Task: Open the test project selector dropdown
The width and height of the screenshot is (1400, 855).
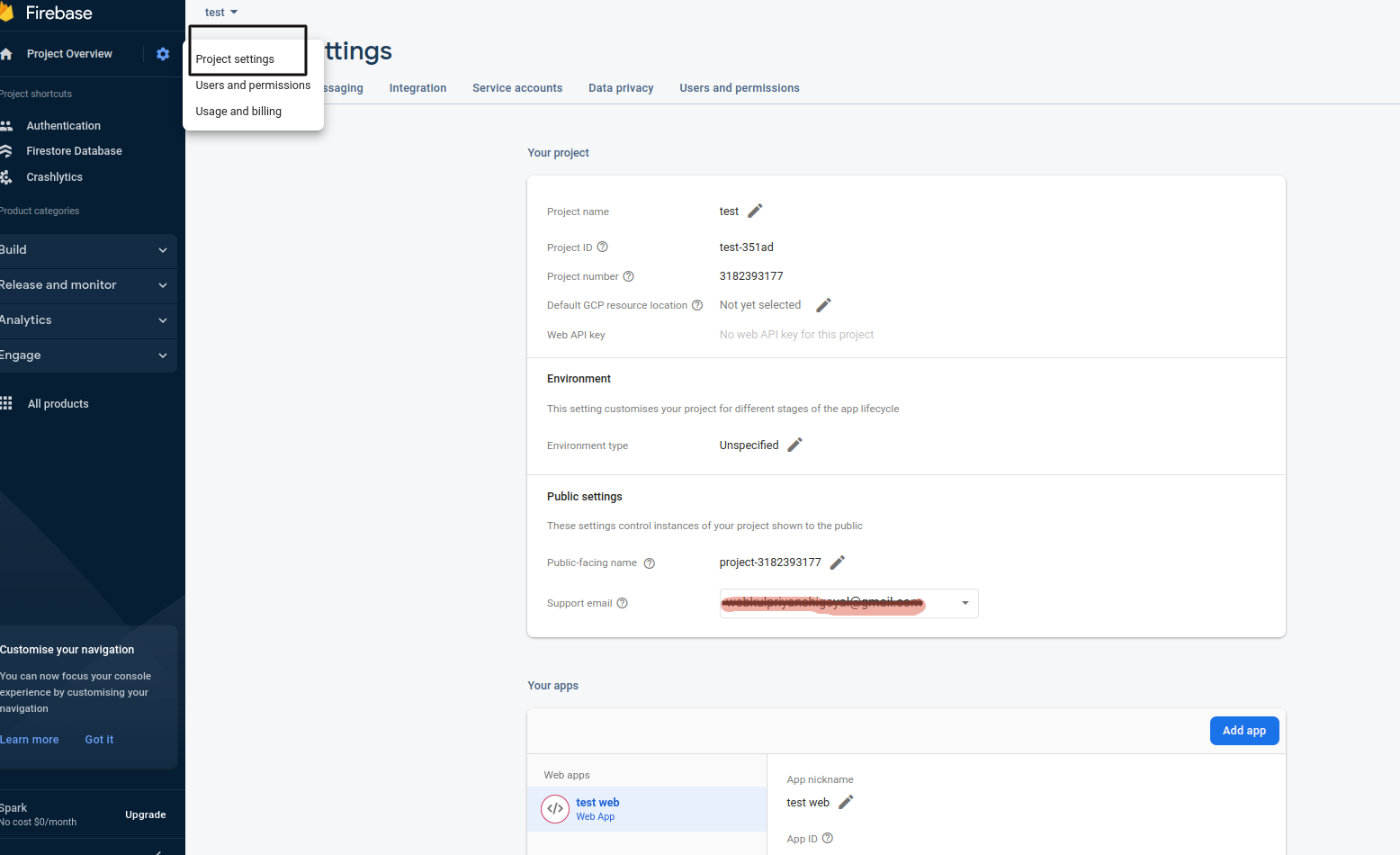Action: click(x=220, y=12)
